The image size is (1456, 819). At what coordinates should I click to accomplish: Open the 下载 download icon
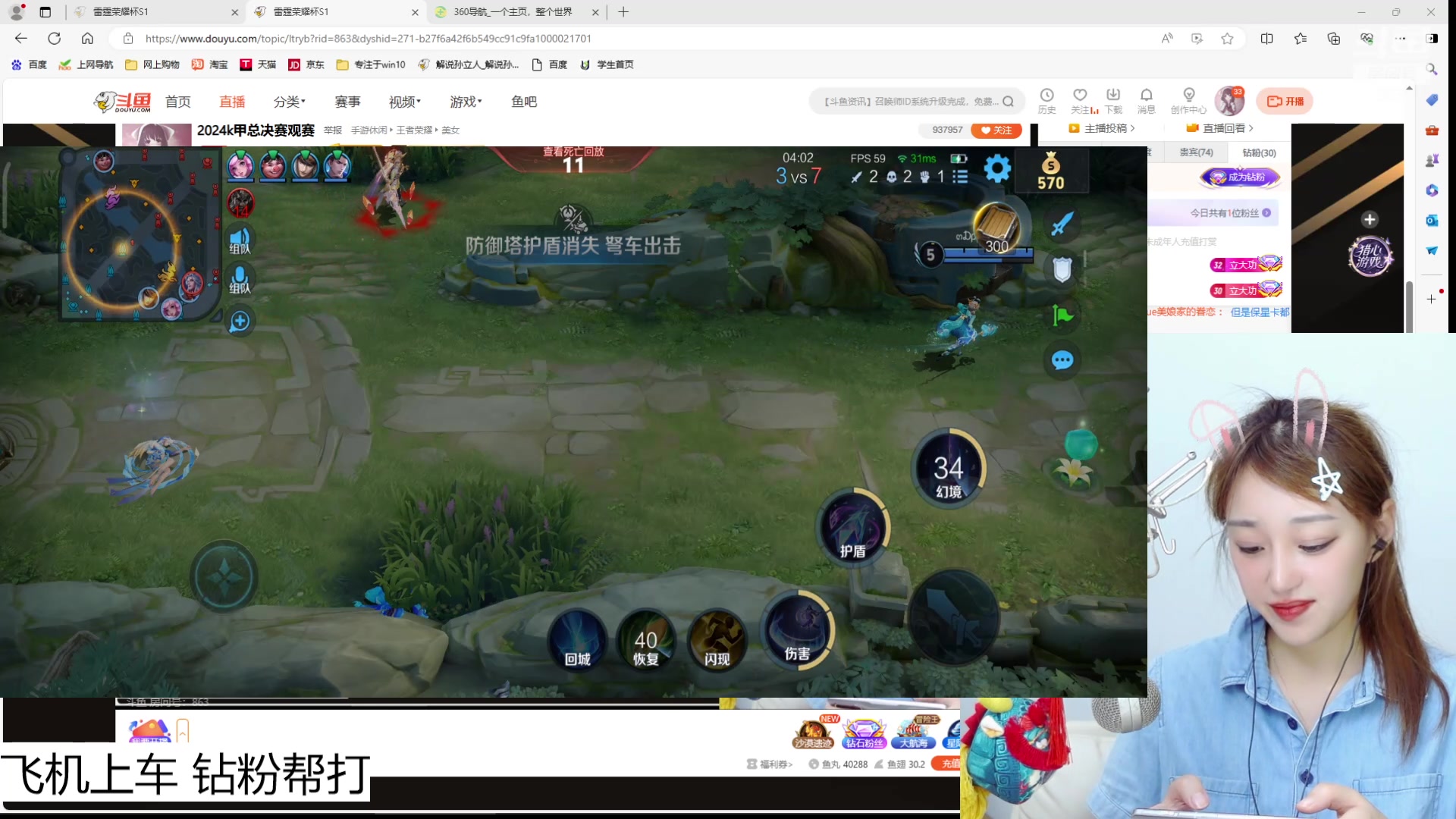click(1113, 101)
